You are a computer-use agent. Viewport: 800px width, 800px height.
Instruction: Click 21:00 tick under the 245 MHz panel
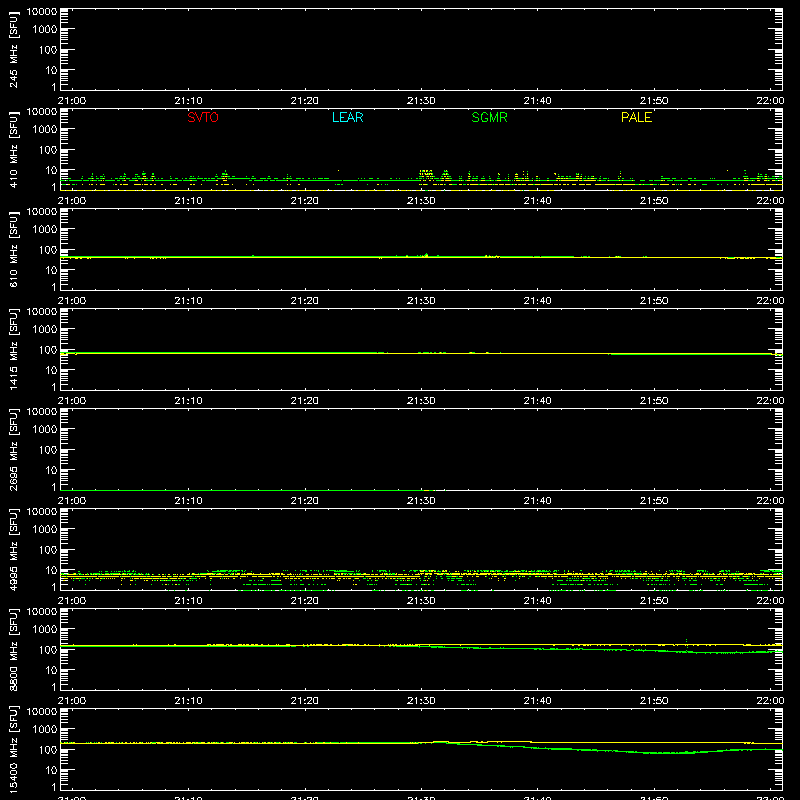[72, 101]
